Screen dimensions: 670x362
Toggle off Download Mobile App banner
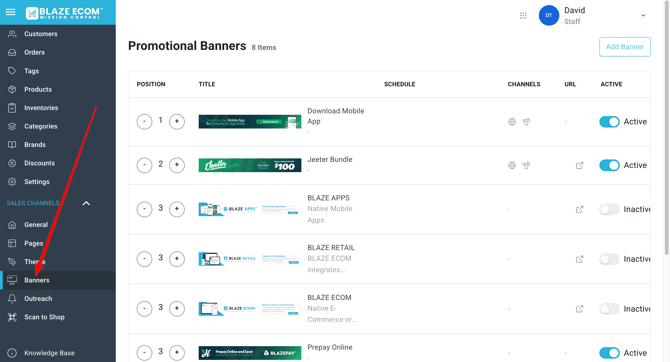point(609,122)
